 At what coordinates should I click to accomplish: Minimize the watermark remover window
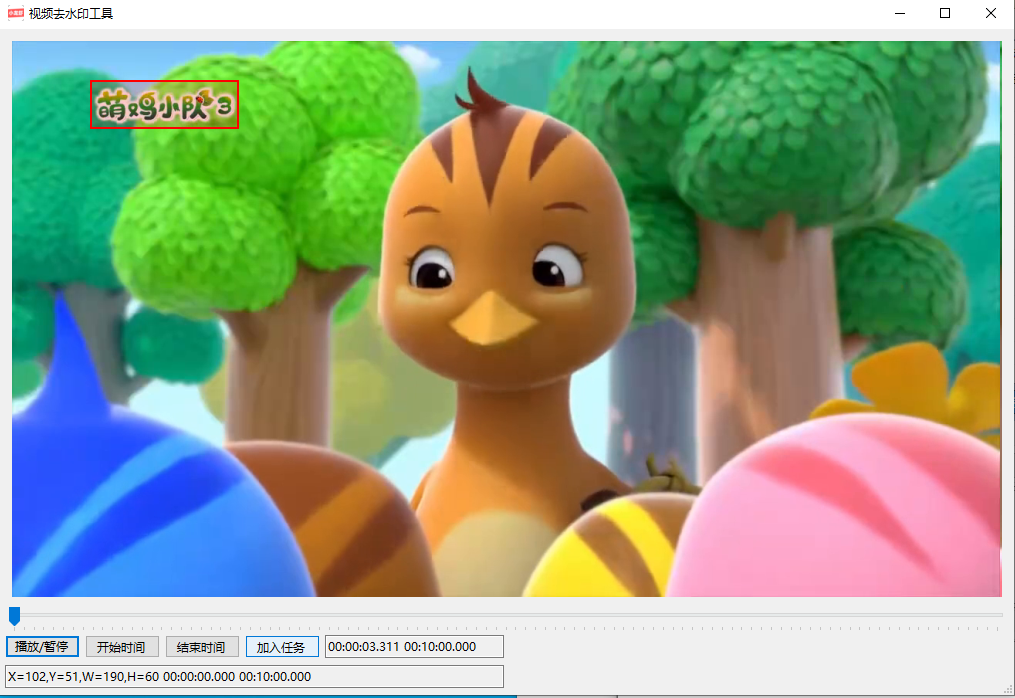tap(899, 13)
